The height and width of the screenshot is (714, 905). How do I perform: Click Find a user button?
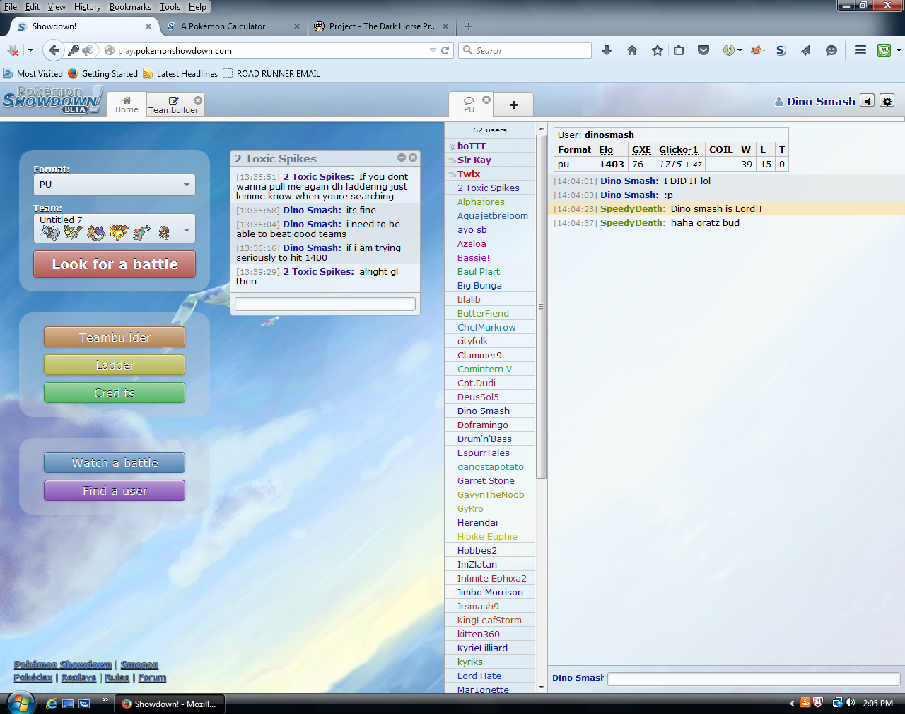click(114, 490)
